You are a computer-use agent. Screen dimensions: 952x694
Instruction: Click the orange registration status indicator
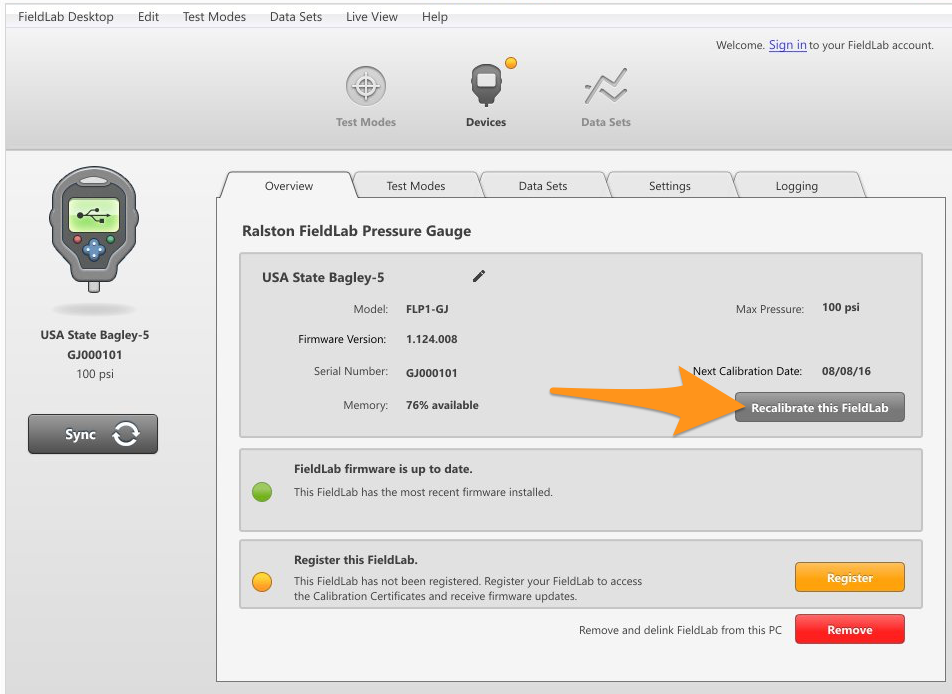262,582
